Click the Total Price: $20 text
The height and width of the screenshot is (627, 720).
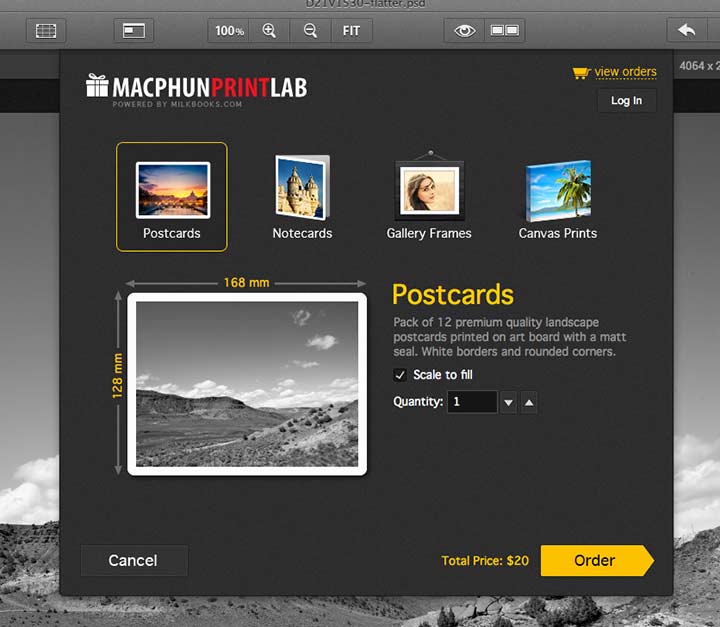485,561
